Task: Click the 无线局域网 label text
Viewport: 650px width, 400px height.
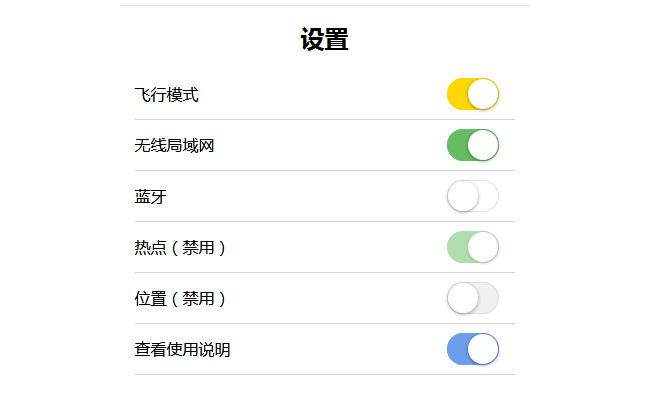Action: tap(175, 146)
